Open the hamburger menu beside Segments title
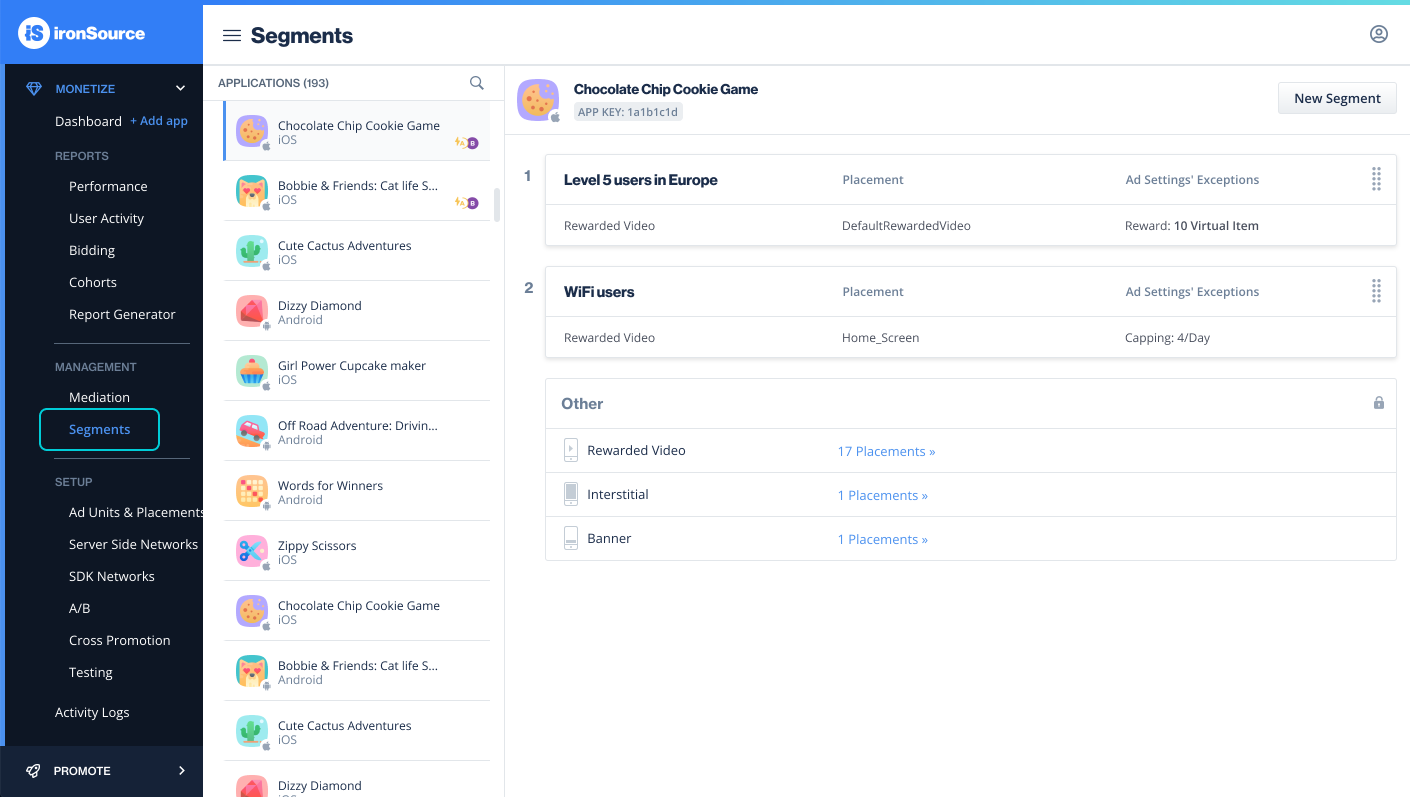 [232, 36]
